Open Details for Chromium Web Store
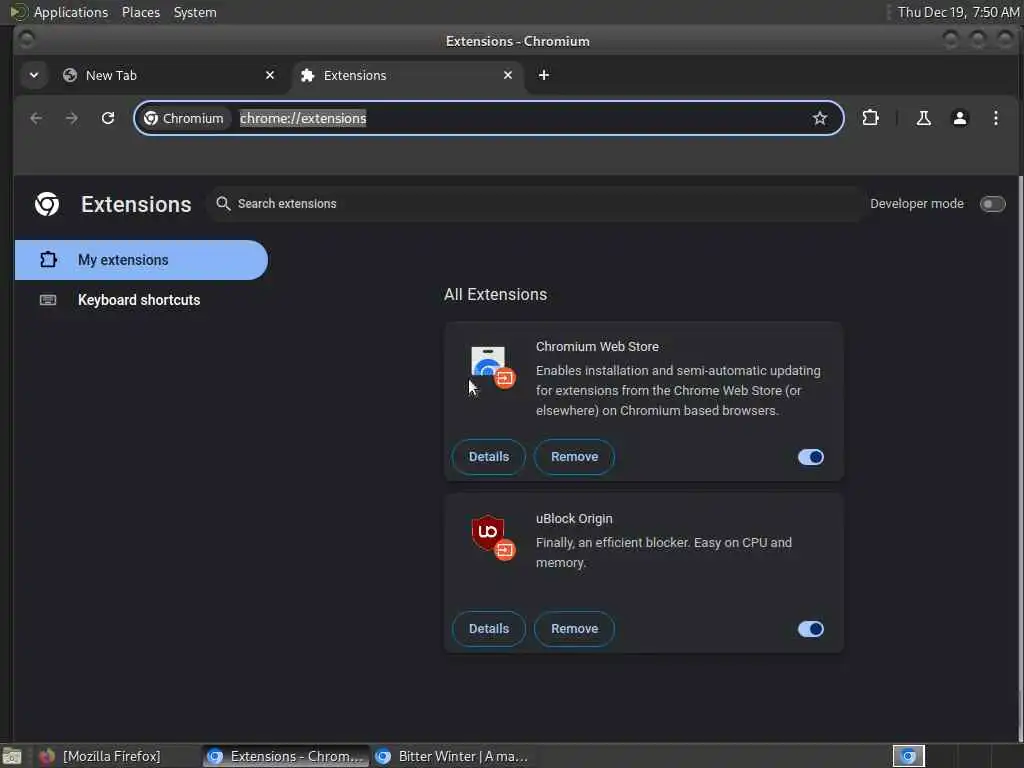Image resolution: width=1024 pixels, height=768 pixels. 488,457
